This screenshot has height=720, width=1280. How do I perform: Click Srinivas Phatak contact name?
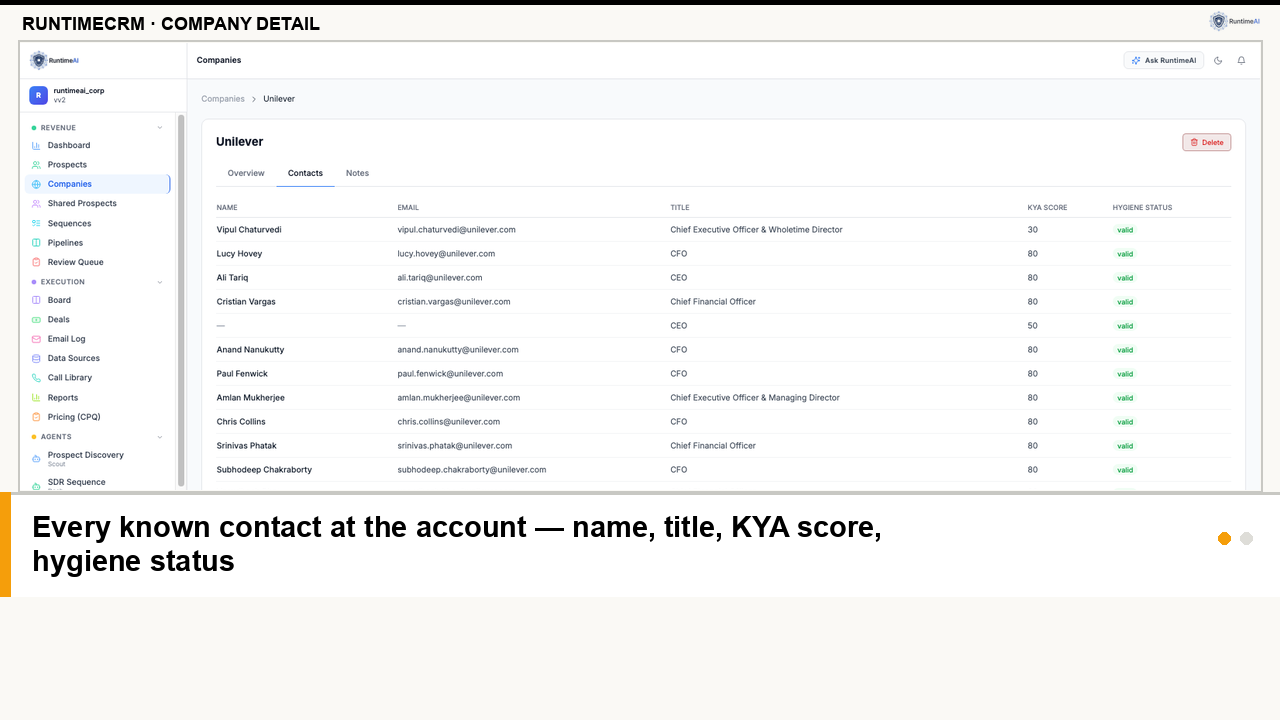[247, 446]
